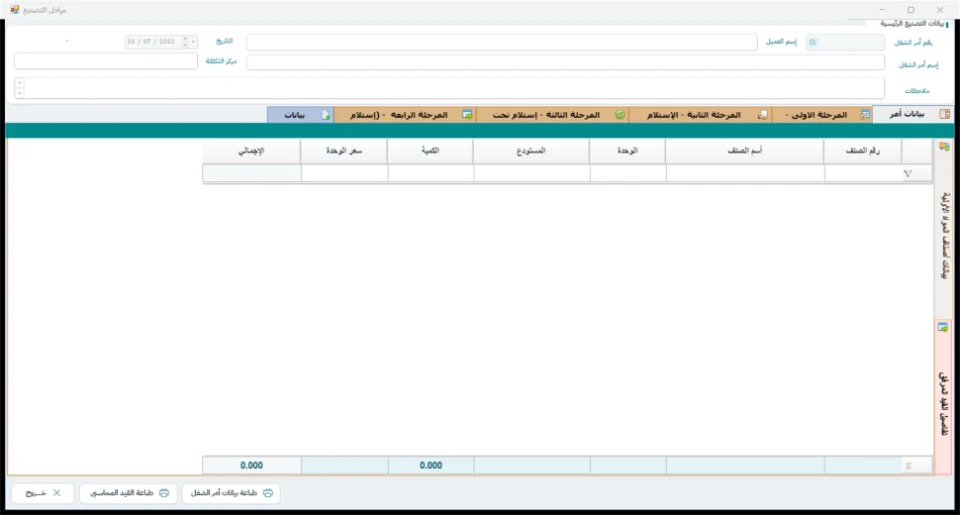Click the notes box scroll-down arrow
This screenshot has width=960, height=515.
(x=20, y=93)
